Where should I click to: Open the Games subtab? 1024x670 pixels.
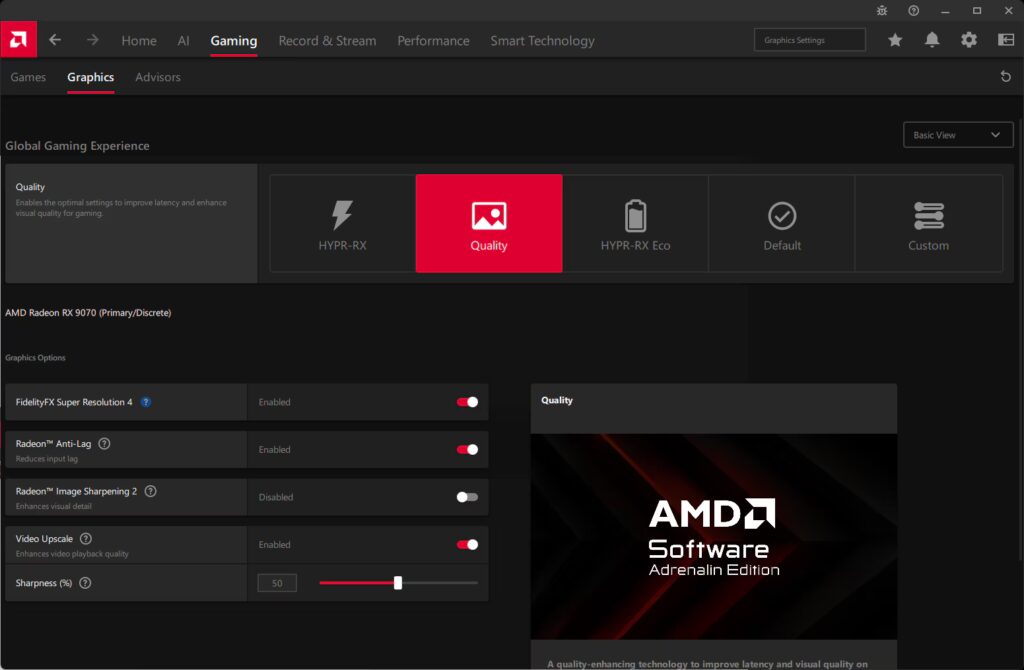point(28,77)
